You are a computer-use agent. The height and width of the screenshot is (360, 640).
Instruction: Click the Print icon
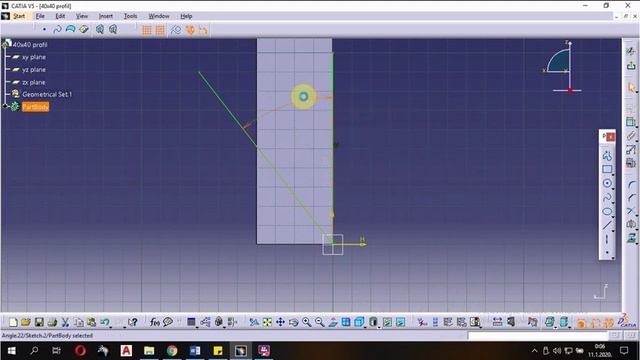52,322
